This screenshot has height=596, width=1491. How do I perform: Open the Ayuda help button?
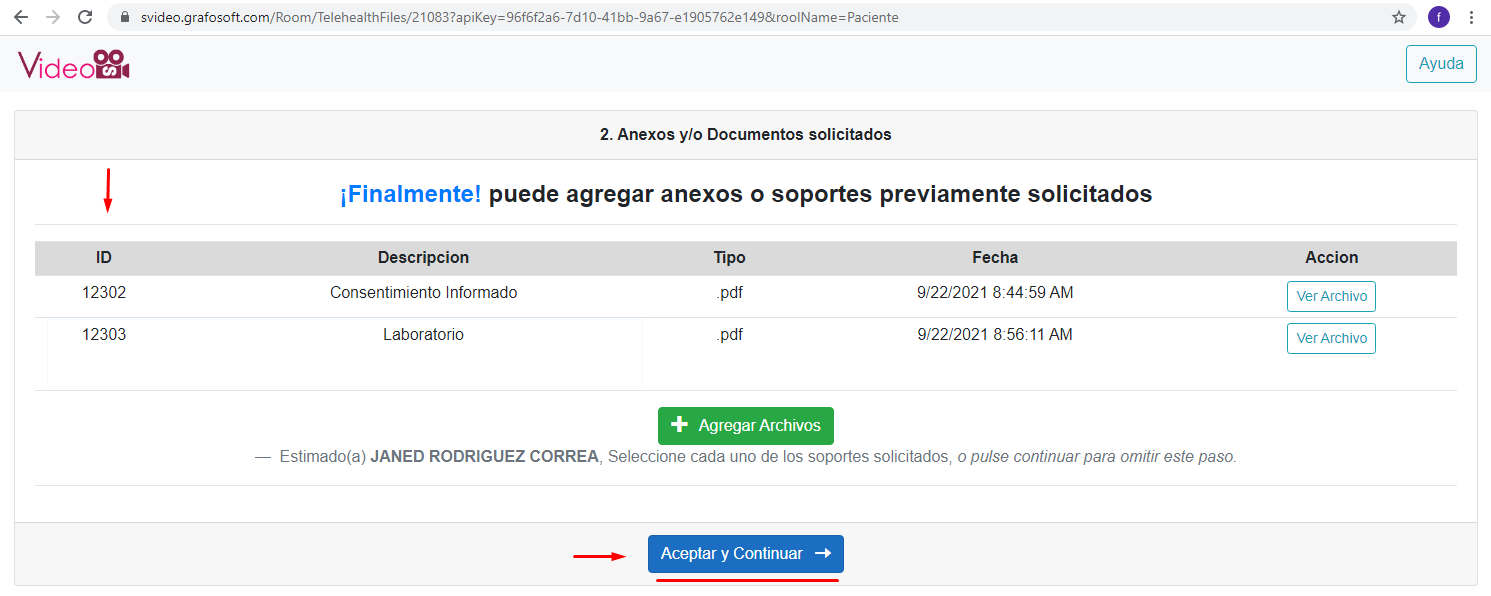(x=1441, y=63)
